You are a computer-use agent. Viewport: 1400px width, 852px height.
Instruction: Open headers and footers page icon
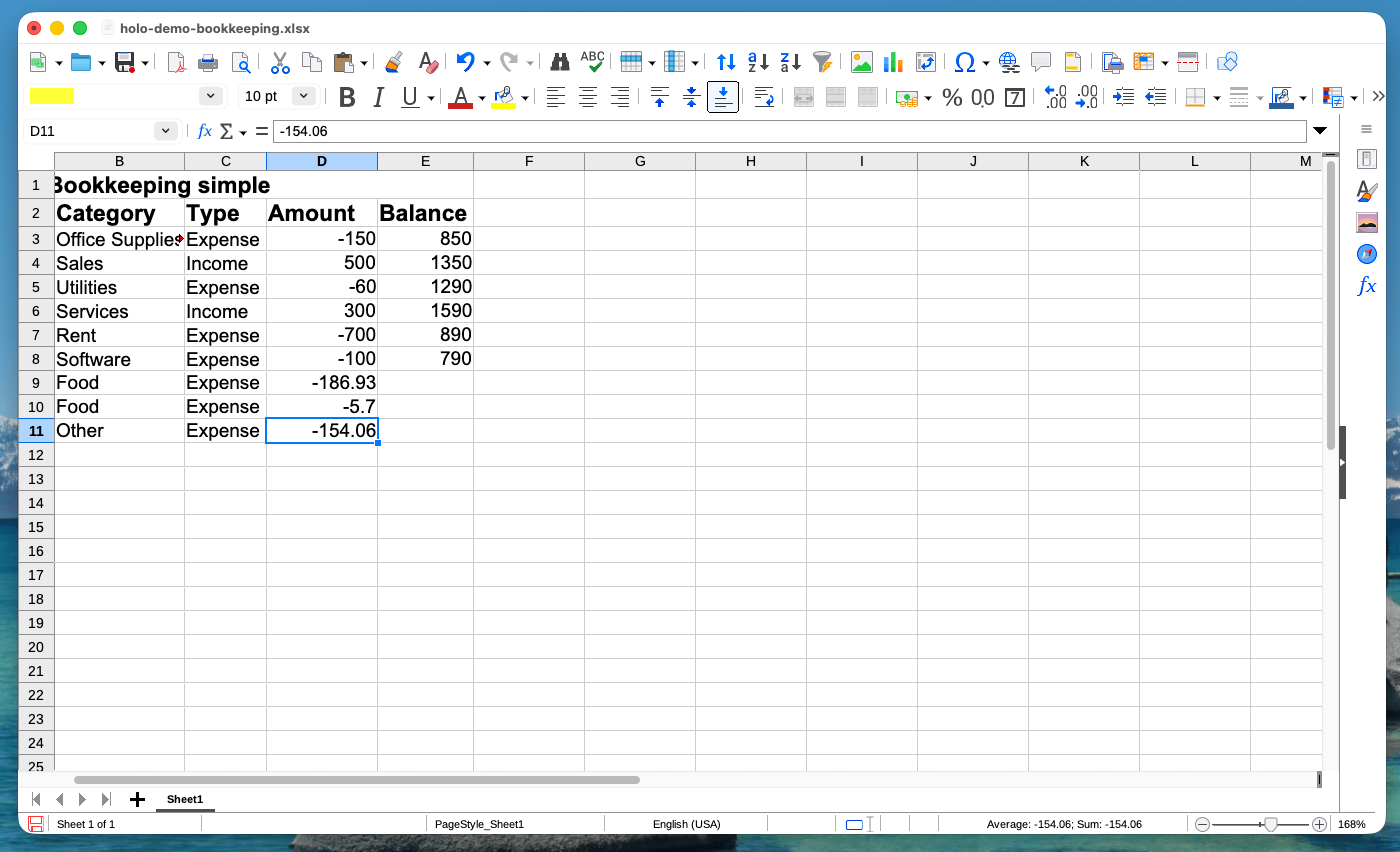tap(1073, 62)
